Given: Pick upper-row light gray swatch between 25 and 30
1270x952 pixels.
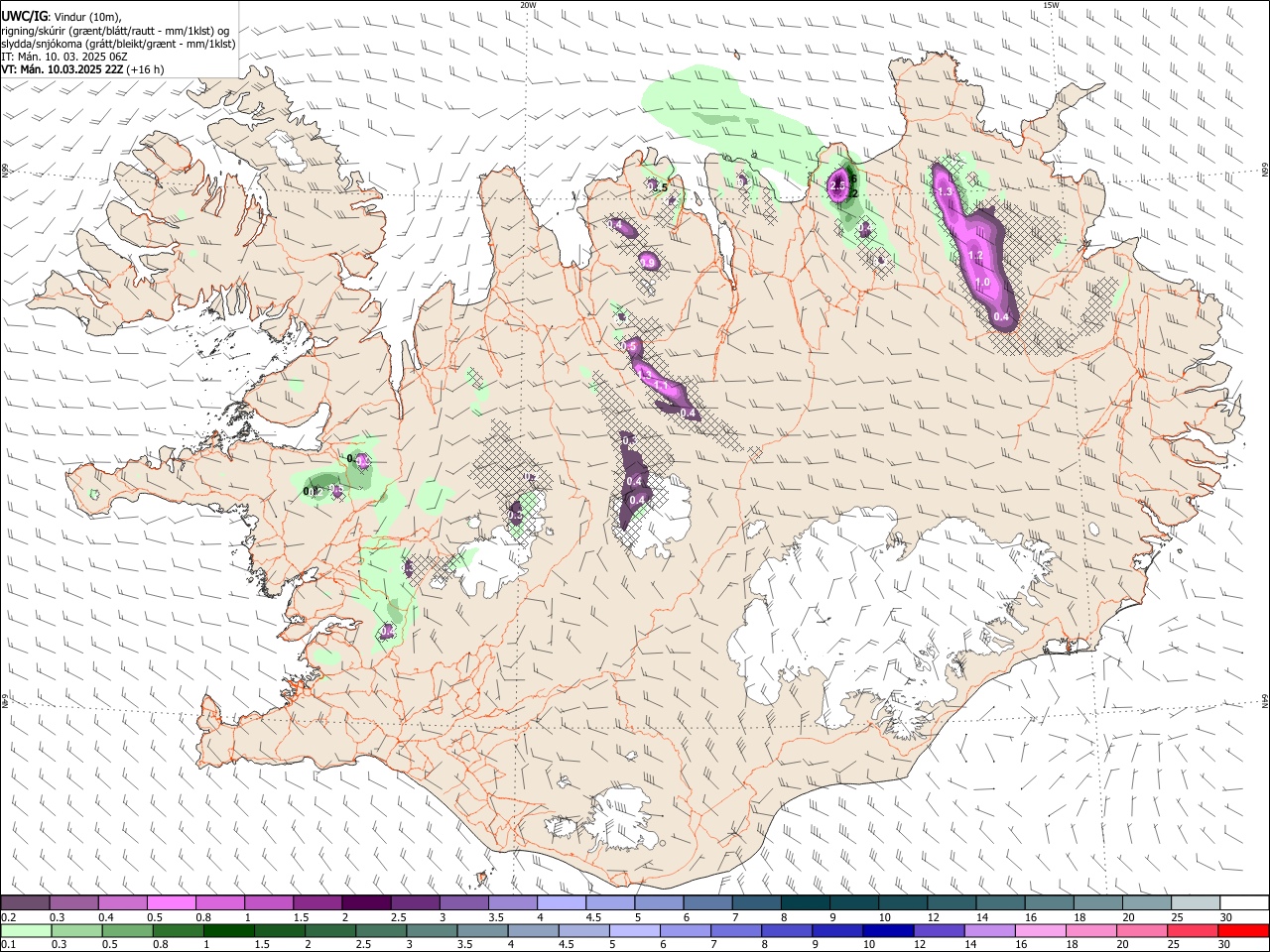Looking at the screenshot, I should click(1196, 903).
